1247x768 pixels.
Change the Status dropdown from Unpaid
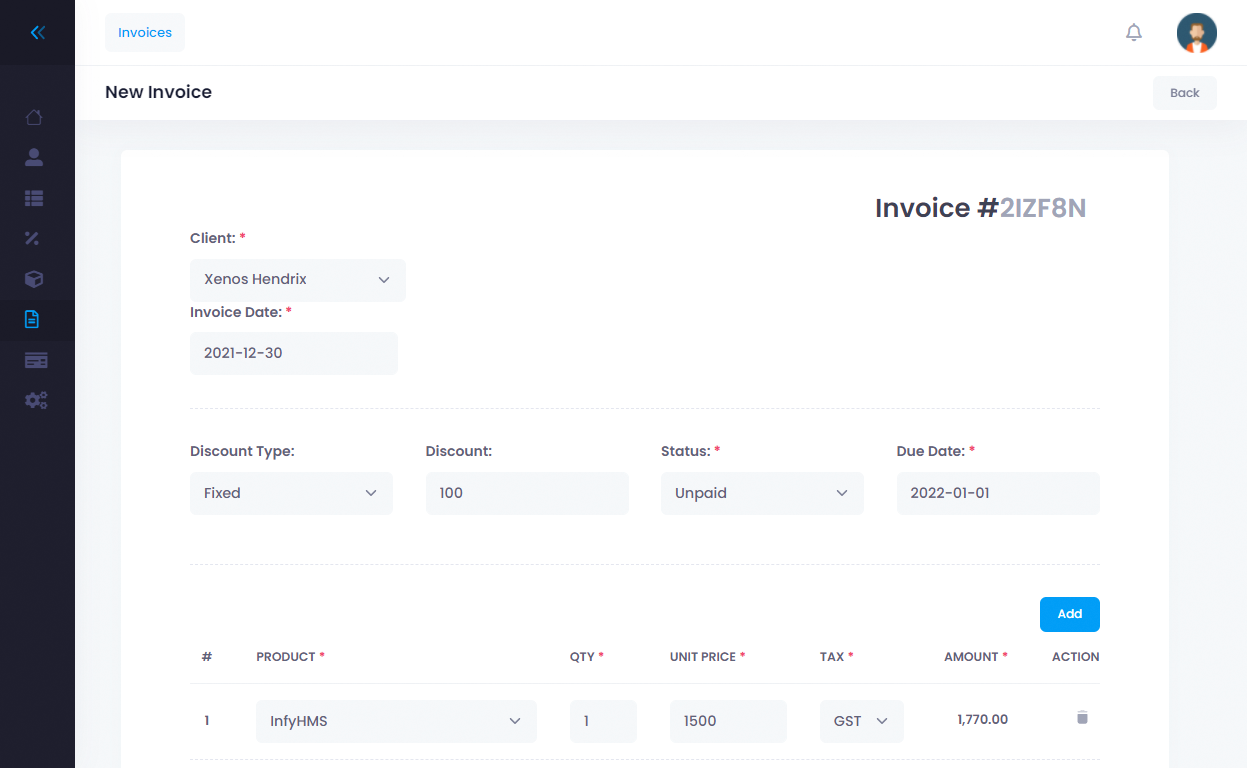(762, 493)
